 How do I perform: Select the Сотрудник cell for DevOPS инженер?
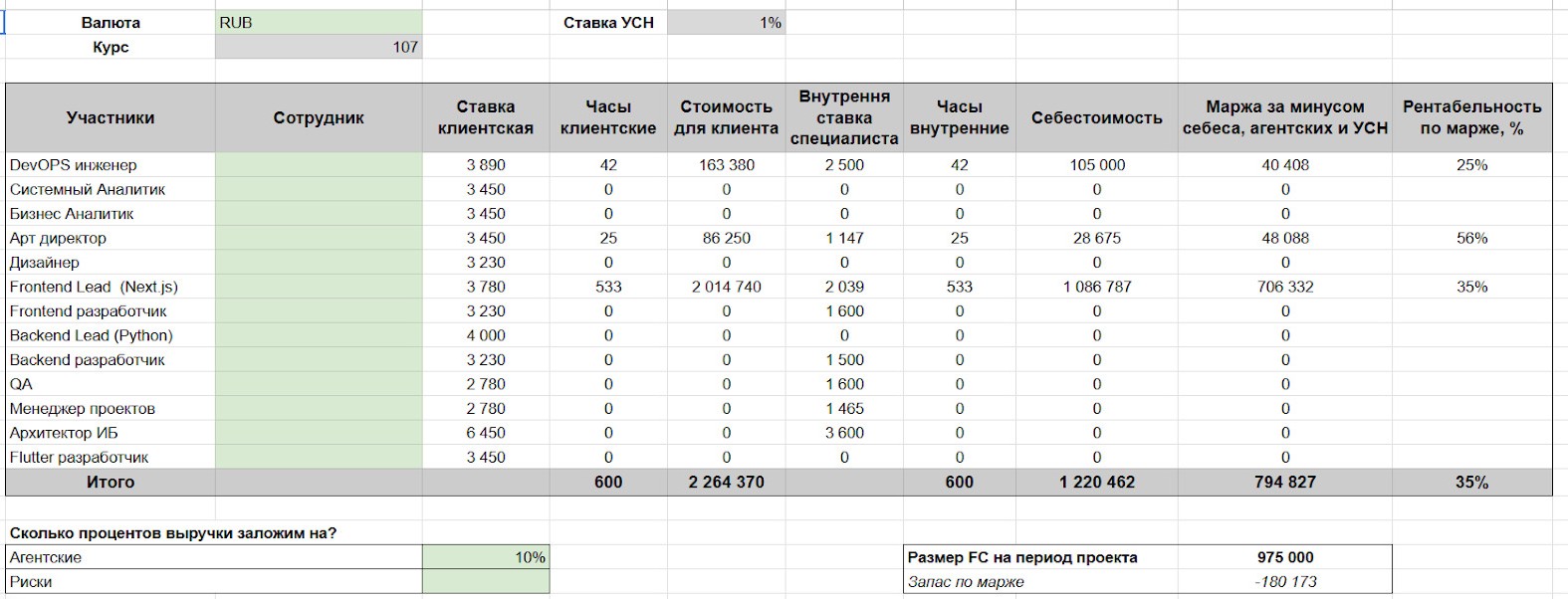318,165
